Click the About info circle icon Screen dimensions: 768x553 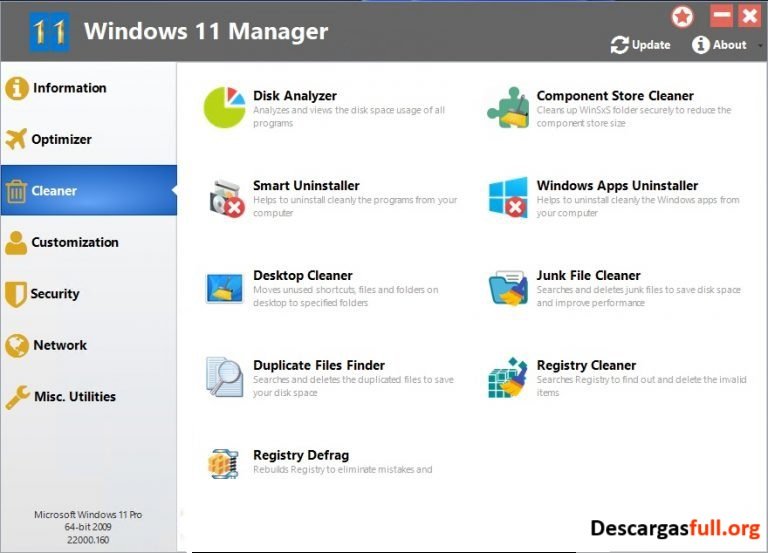(x=700, y=45)
